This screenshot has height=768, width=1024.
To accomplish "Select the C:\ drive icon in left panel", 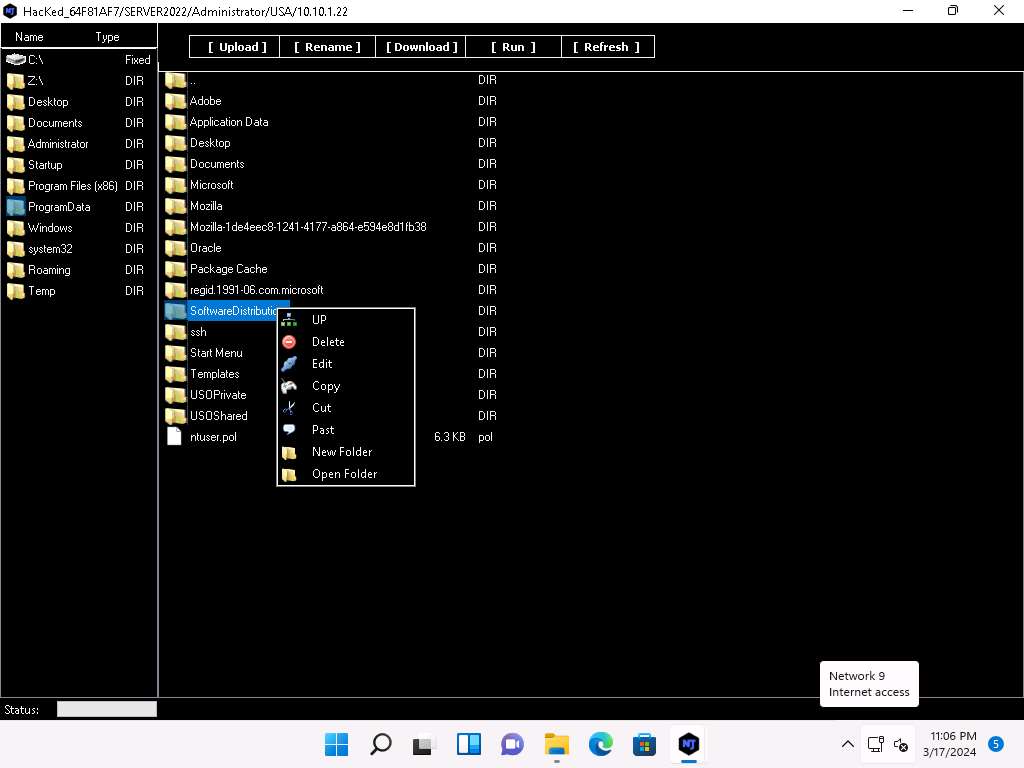I will [15, 60].
